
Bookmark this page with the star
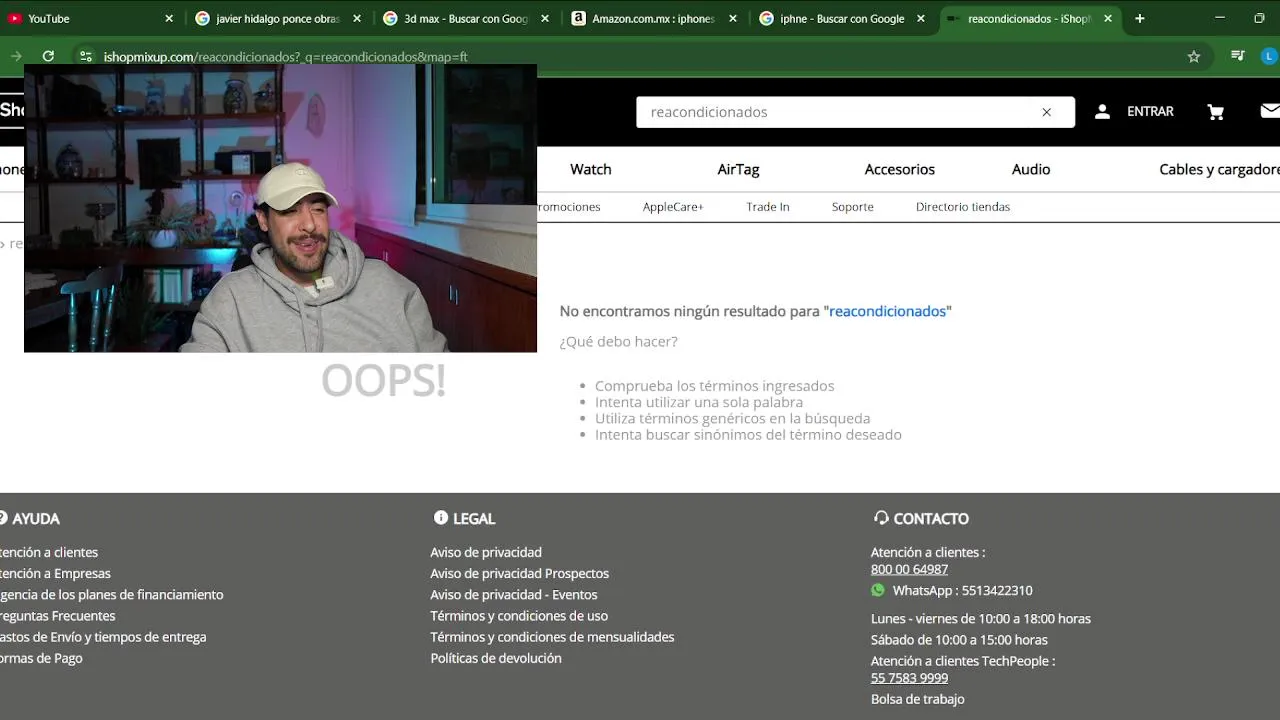1193,57
